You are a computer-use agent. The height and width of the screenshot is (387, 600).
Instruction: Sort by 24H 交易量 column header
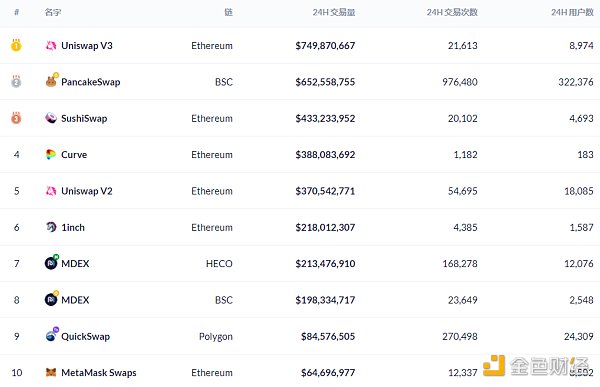(x=334, y=12)
